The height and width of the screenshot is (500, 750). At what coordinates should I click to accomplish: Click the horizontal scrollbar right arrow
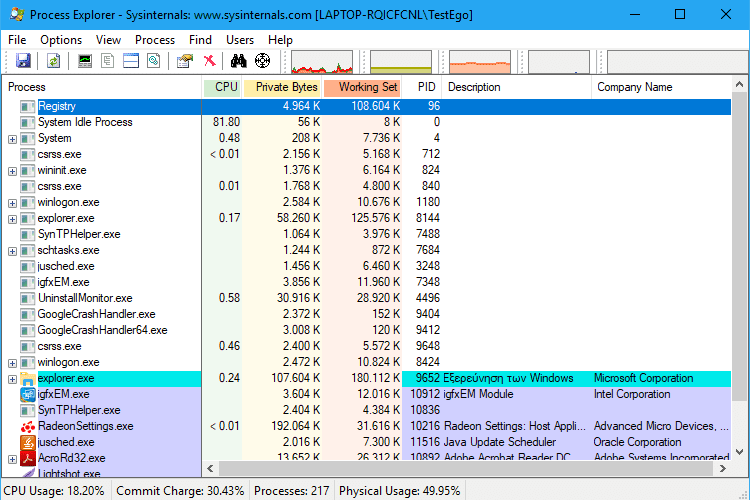723,468
